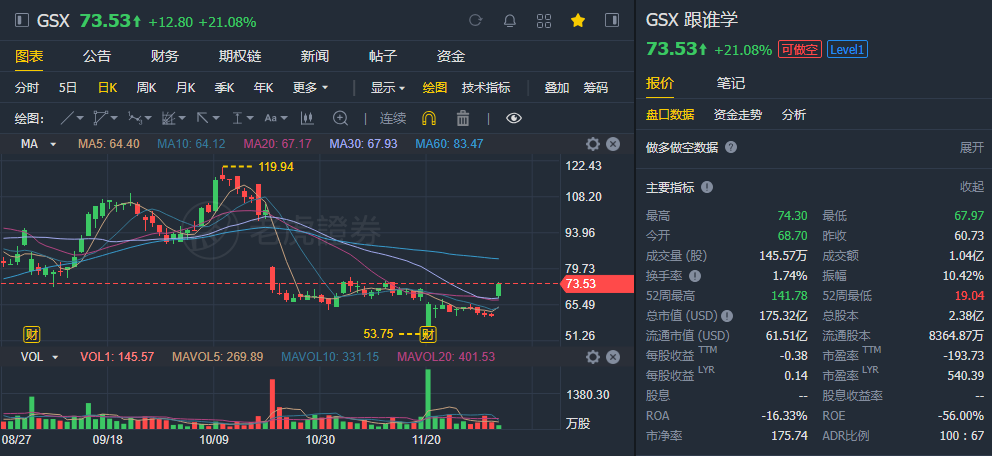Open the price alert bell icon
The width and height of the screenshot is (992, 456).
[509, 21]
